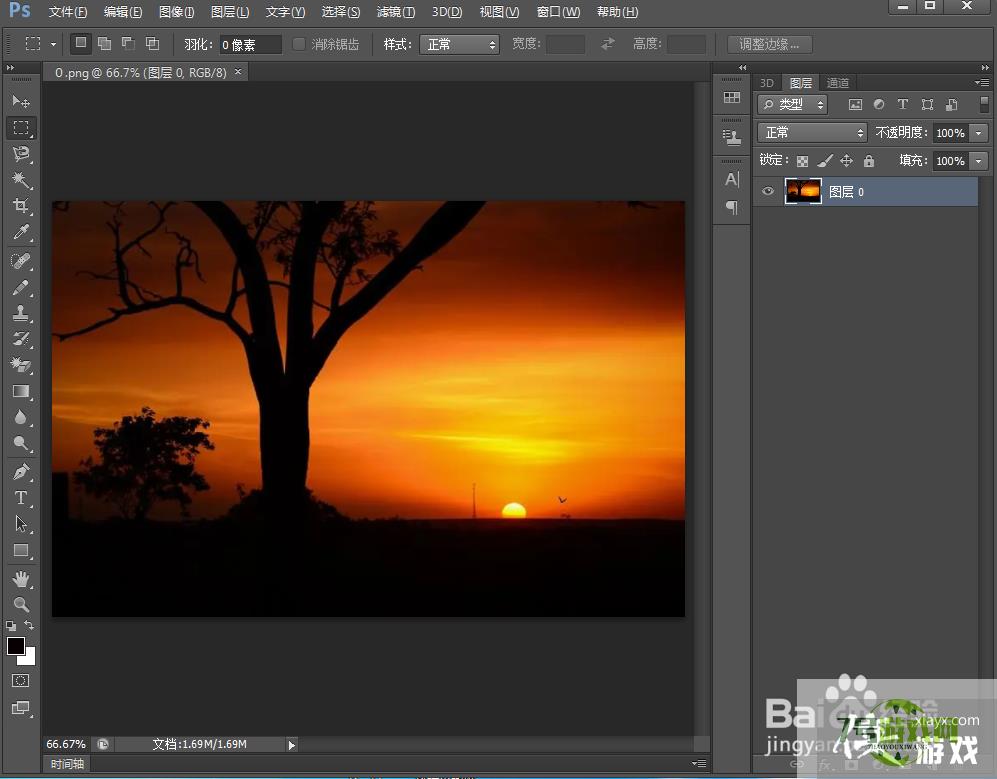Toggle lock position
This screenshot has height=779, width=997.
pyautogui.click(x=846, y=161)
